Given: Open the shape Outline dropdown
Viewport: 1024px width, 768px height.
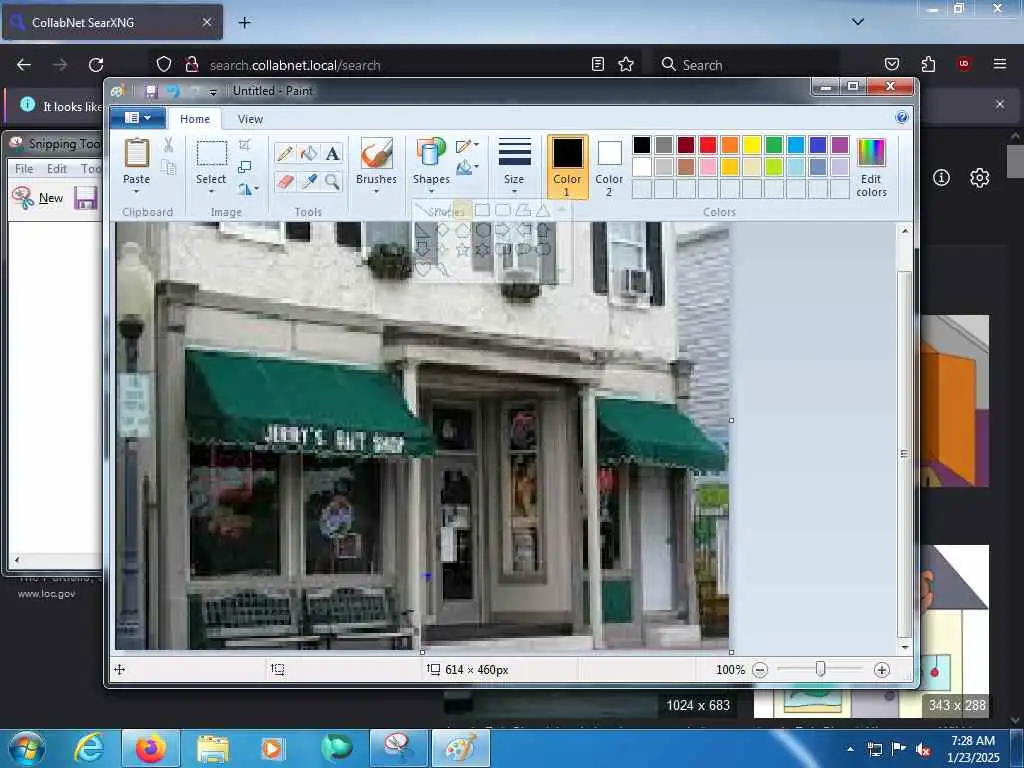Looking at the screenshot, I should click(467, 145).
